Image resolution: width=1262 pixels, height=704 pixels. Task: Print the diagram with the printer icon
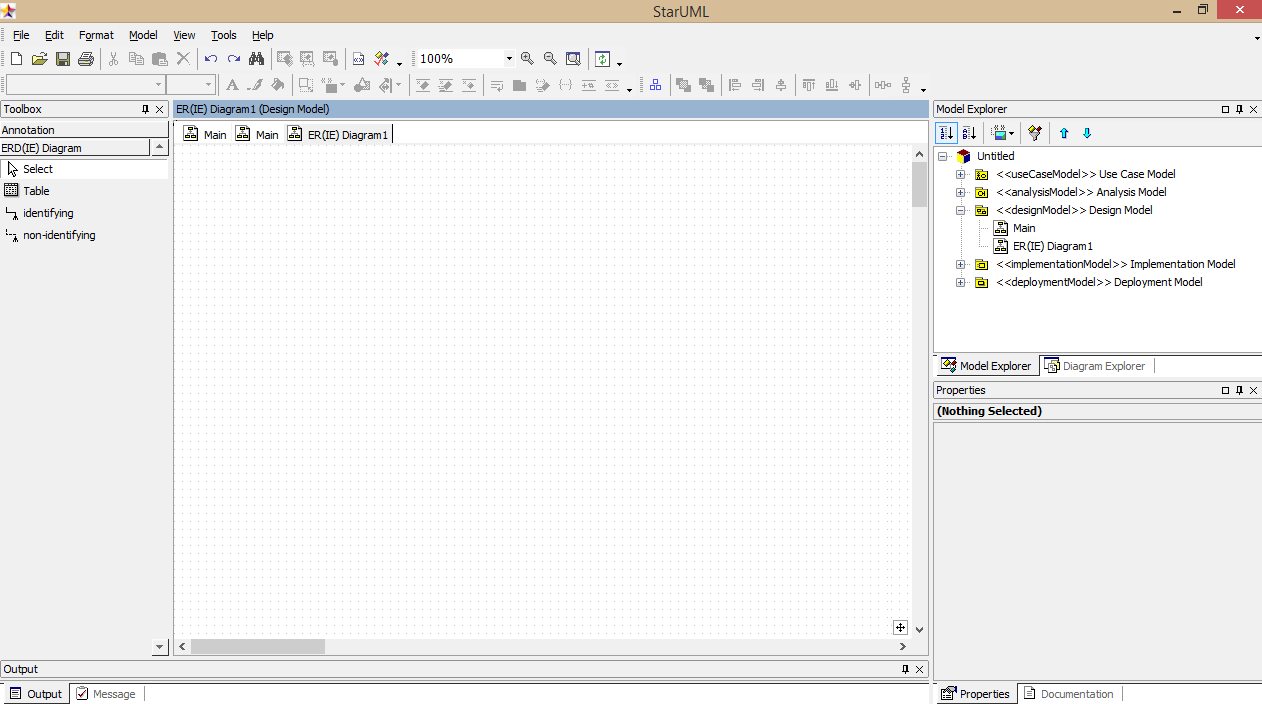86,59
